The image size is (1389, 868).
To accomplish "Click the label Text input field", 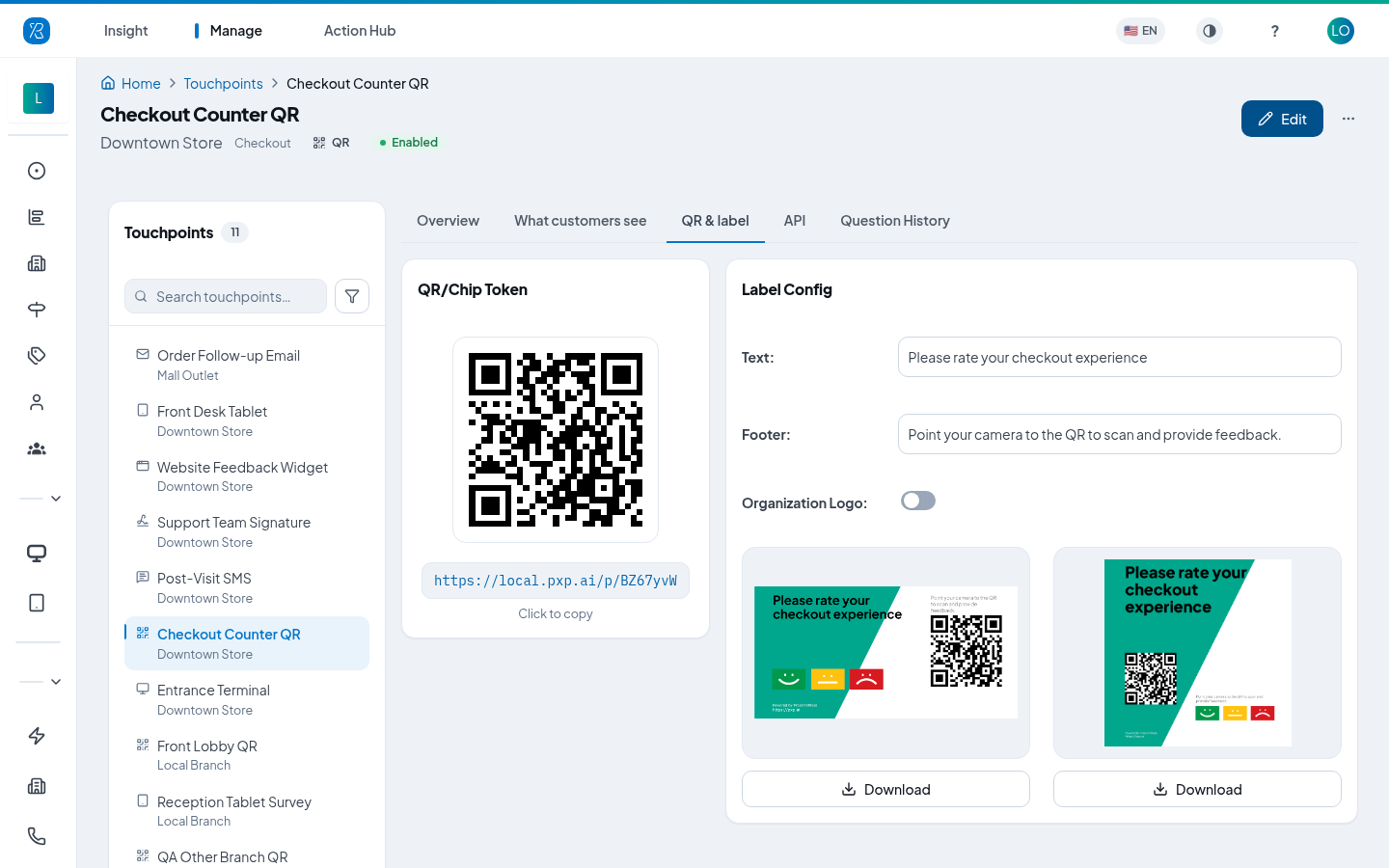I will click(x=1119, y=357).
